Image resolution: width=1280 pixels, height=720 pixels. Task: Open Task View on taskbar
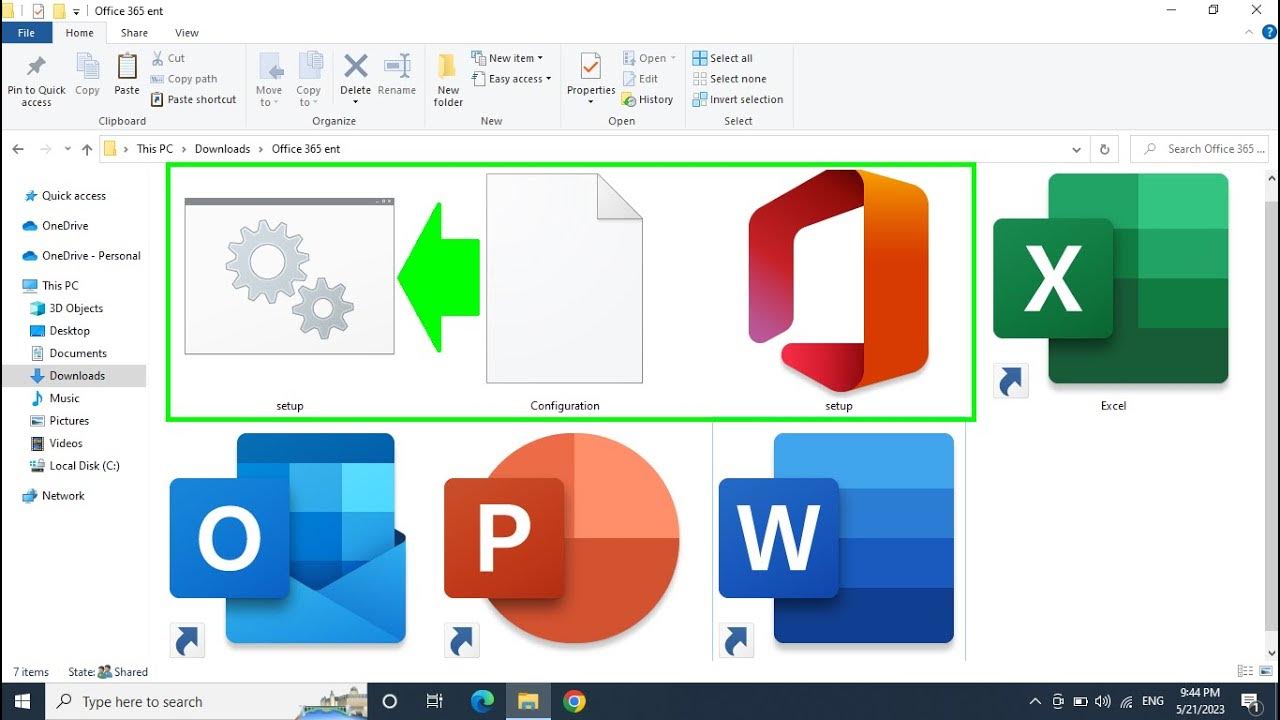[x=435, y=702]
